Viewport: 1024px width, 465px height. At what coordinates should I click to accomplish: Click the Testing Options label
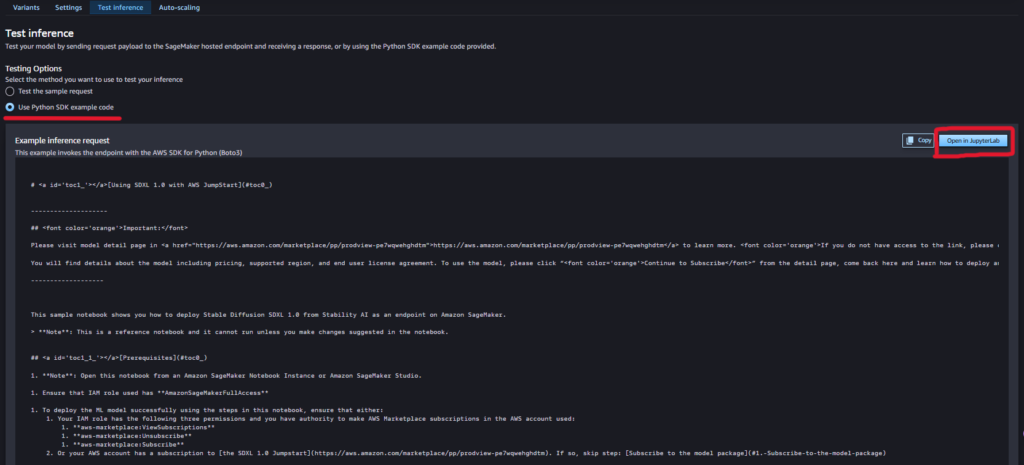coord(33,69)
